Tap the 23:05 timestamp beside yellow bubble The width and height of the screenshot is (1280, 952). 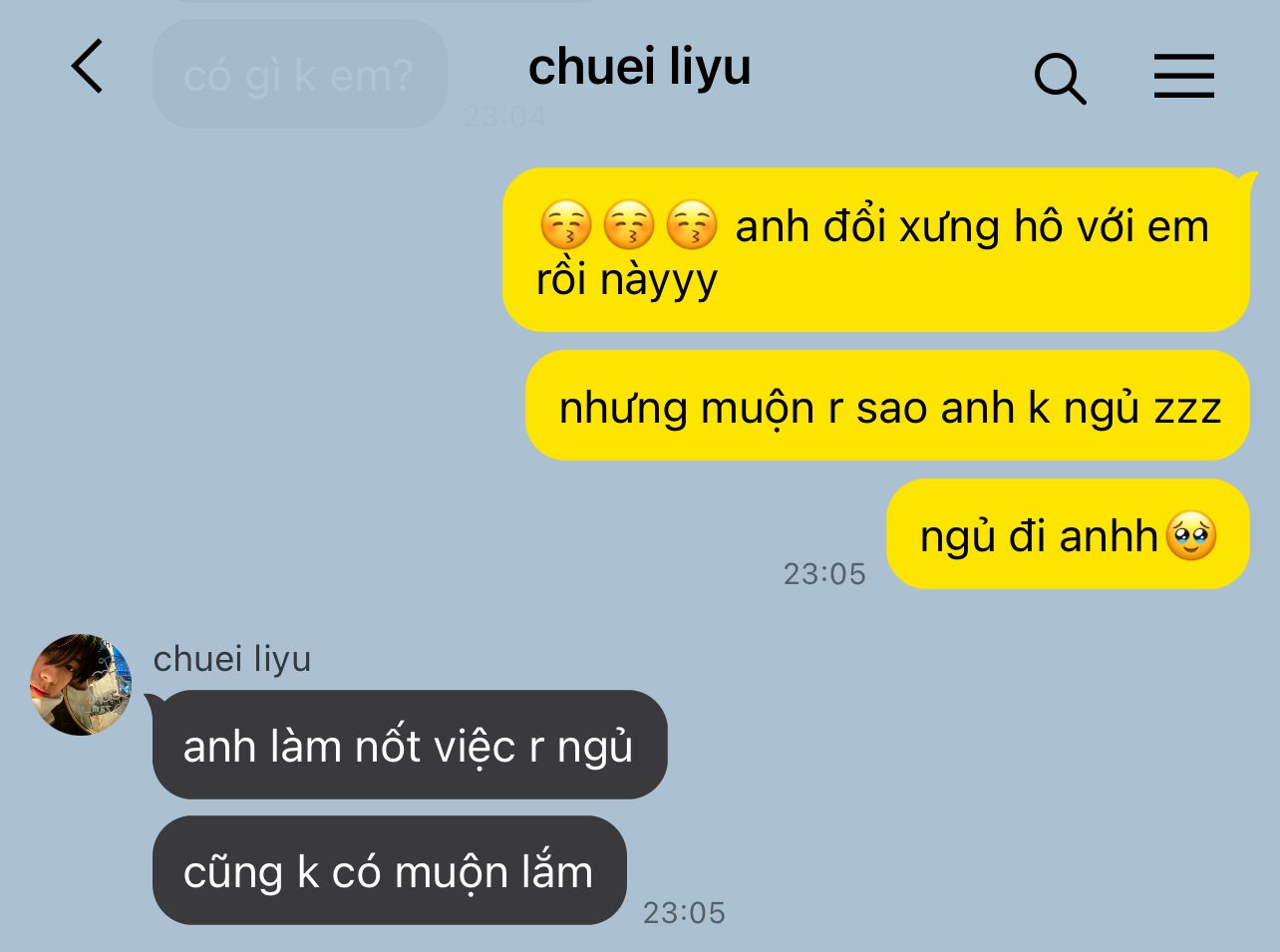coord(824,573)
